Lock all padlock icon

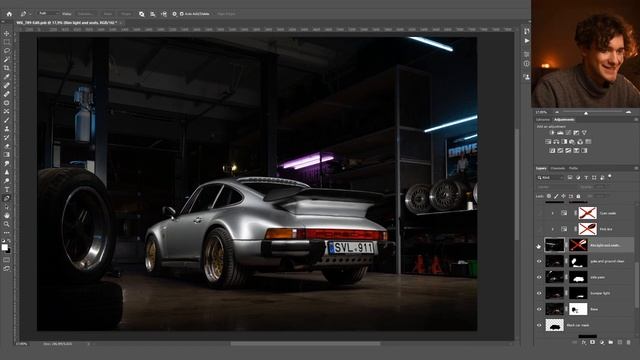pos(578,196)
